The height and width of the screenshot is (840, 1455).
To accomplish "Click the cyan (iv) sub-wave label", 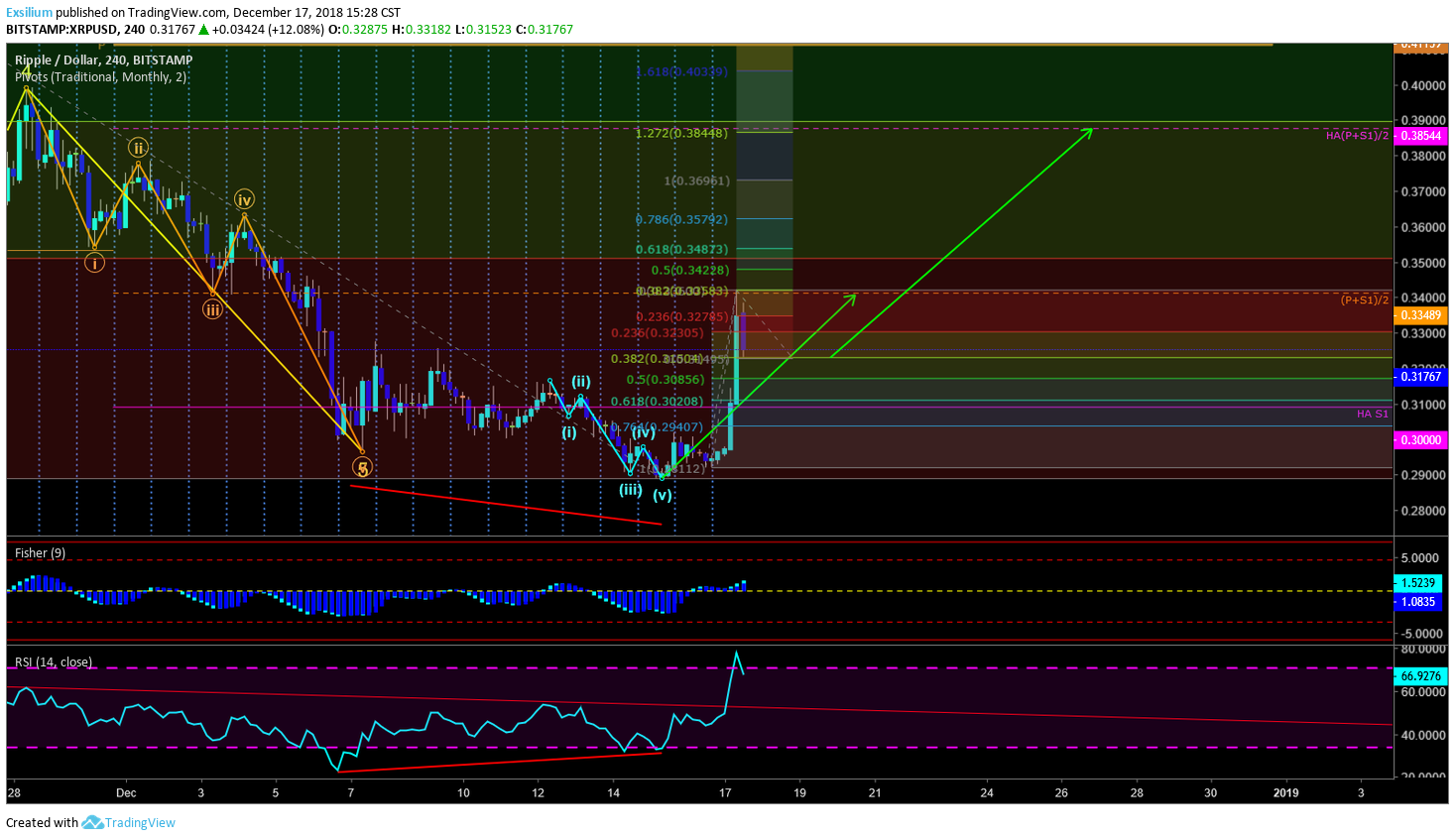I will (644, 432).
